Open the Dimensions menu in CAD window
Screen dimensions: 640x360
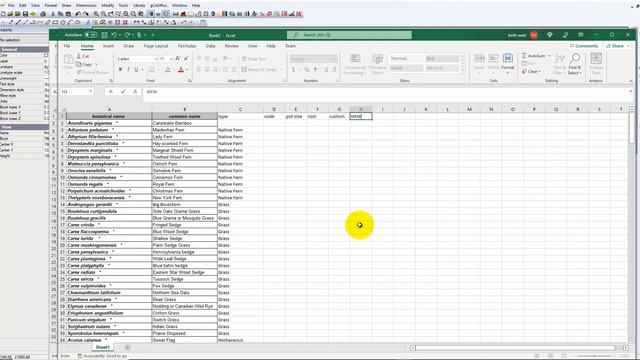click(86, 5)
